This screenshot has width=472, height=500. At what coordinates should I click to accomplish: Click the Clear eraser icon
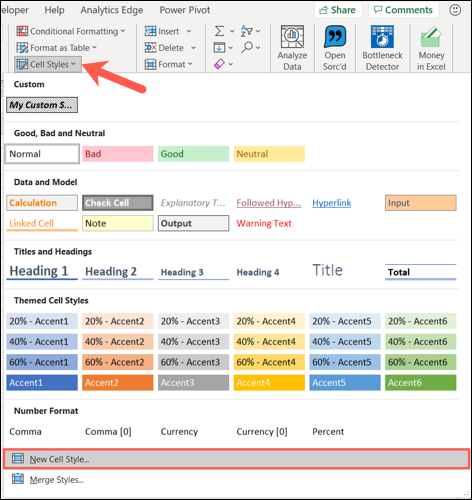pyautogui.click(x=219, y=64)
